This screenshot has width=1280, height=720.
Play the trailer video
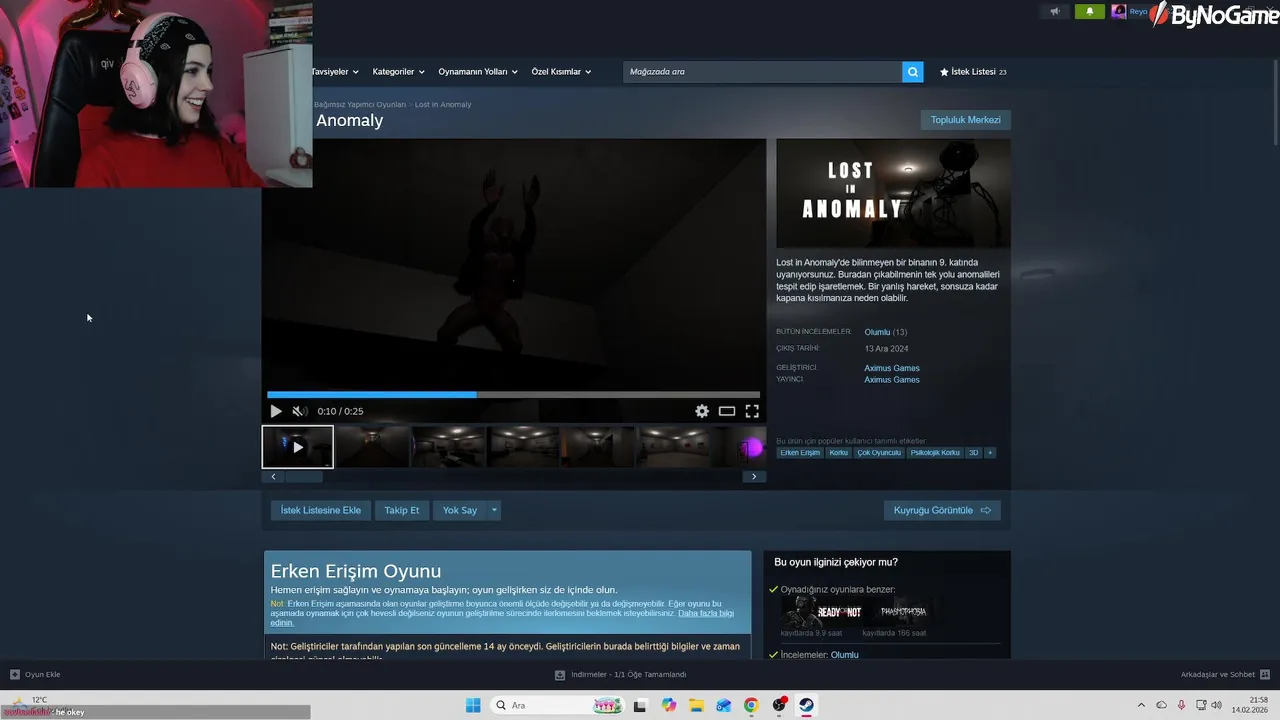tap(276, 411)
